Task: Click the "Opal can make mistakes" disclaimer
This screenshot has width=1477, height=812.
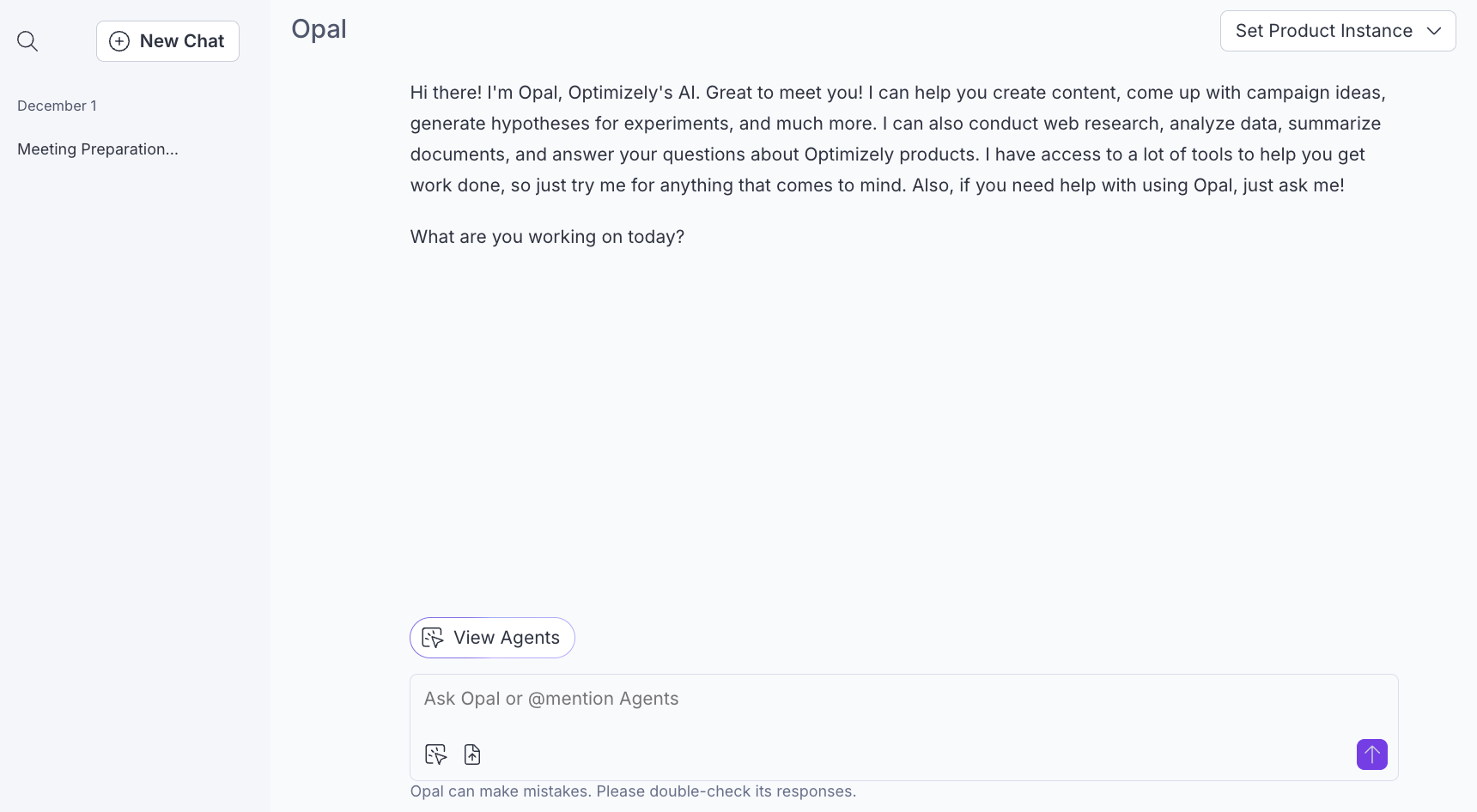Action: tap(633, 791)
